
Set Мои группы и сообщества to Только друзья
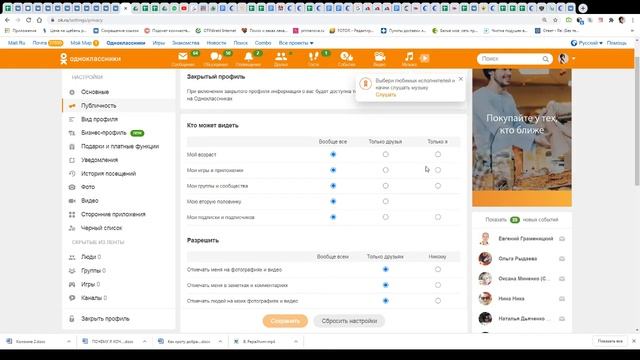point(385,186)
